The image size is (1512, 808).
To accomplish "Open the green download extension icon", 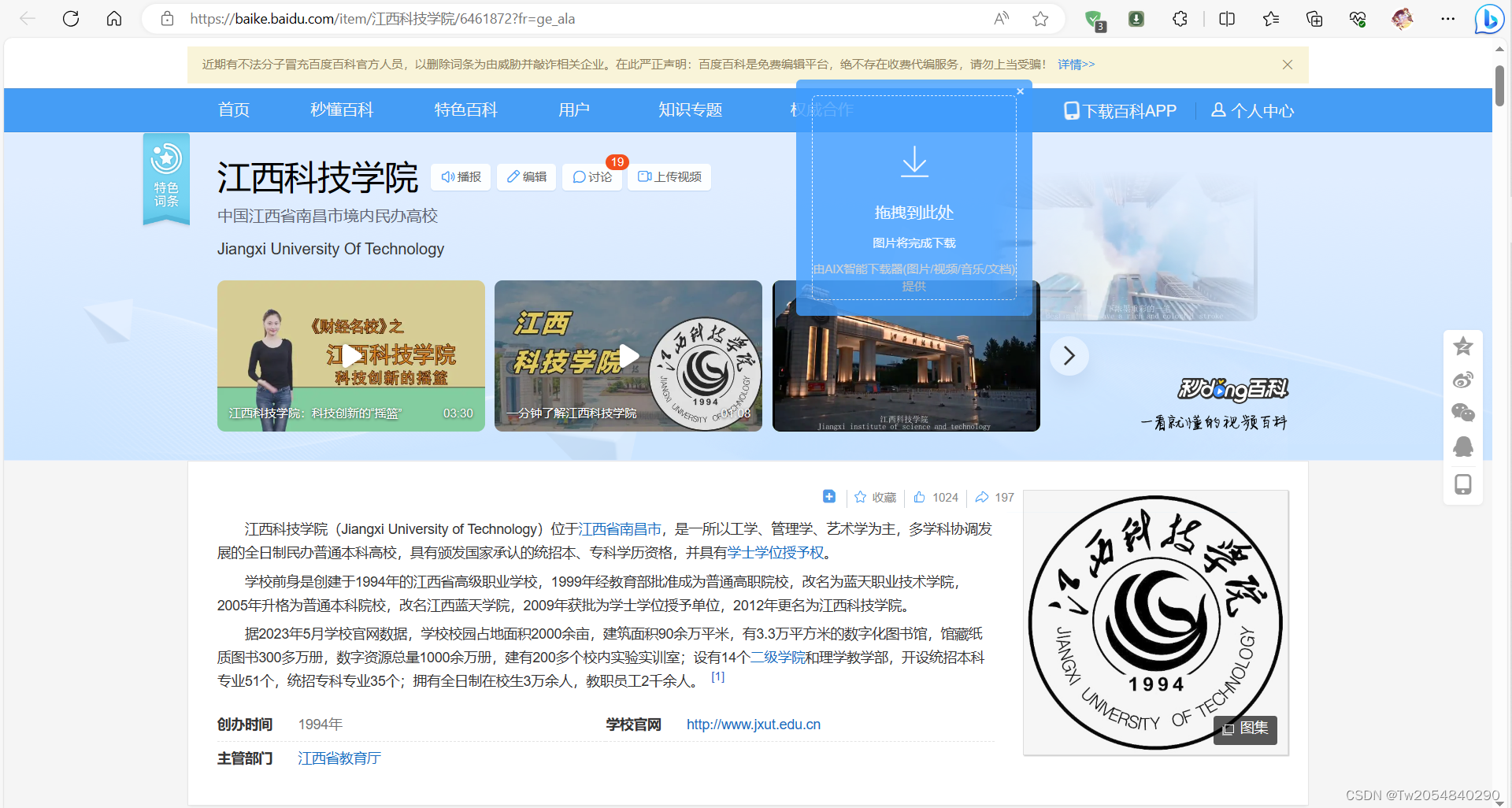I will click(x=1136, y=19).
